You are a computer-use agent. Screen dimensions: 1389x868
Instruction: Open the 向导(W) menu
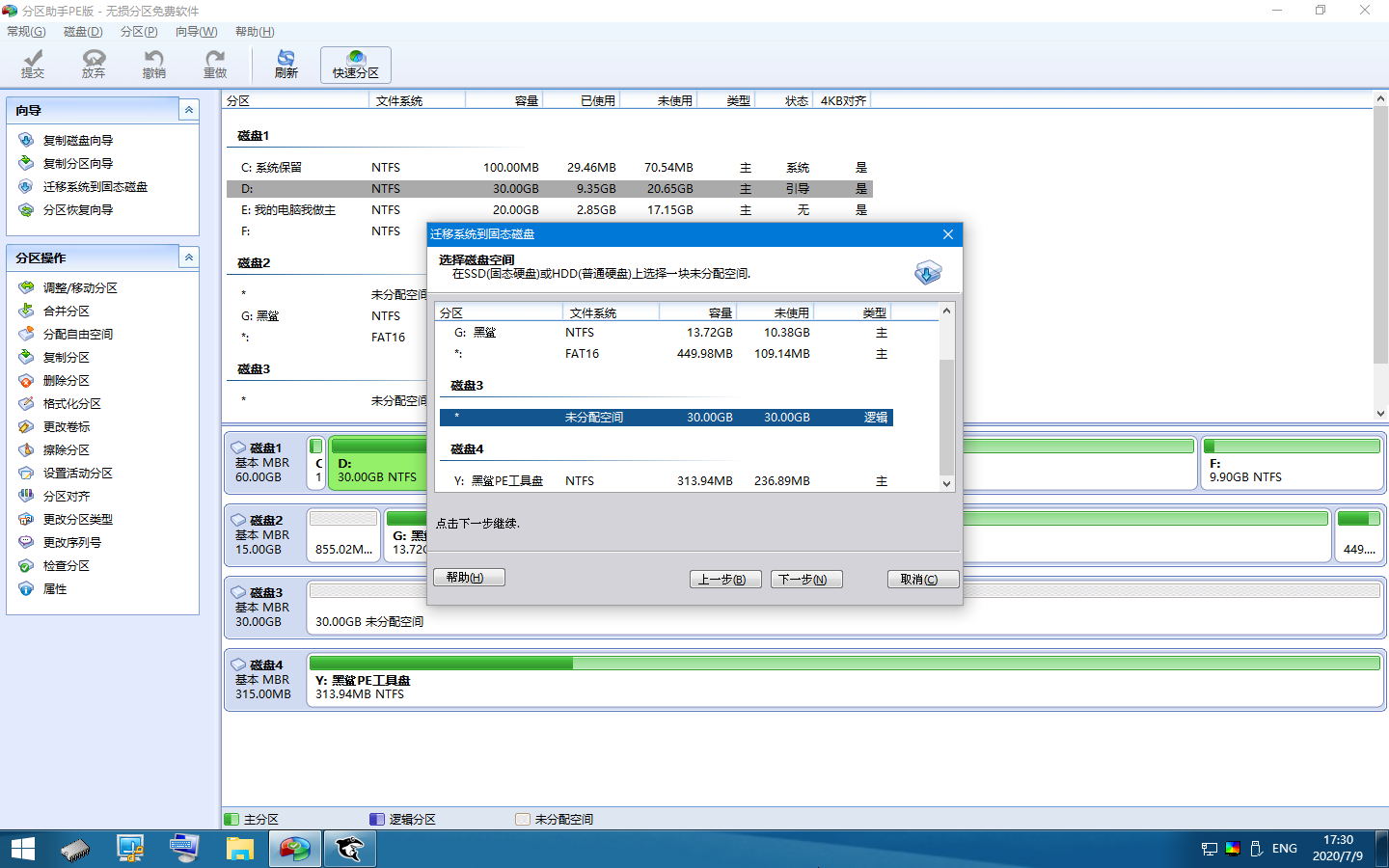point(197,32)
